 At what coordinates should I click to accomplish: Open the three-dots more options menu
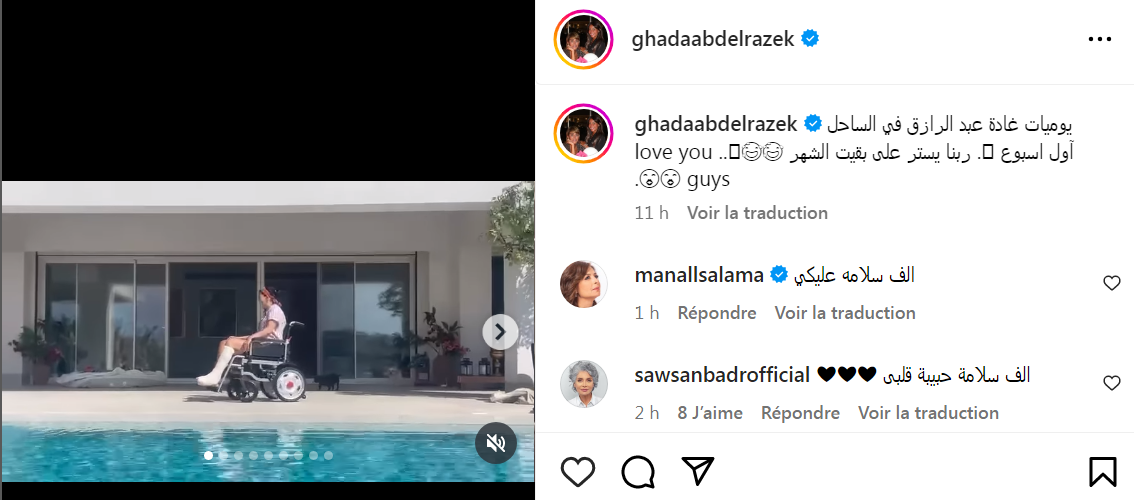click(x=1099, y=40)
